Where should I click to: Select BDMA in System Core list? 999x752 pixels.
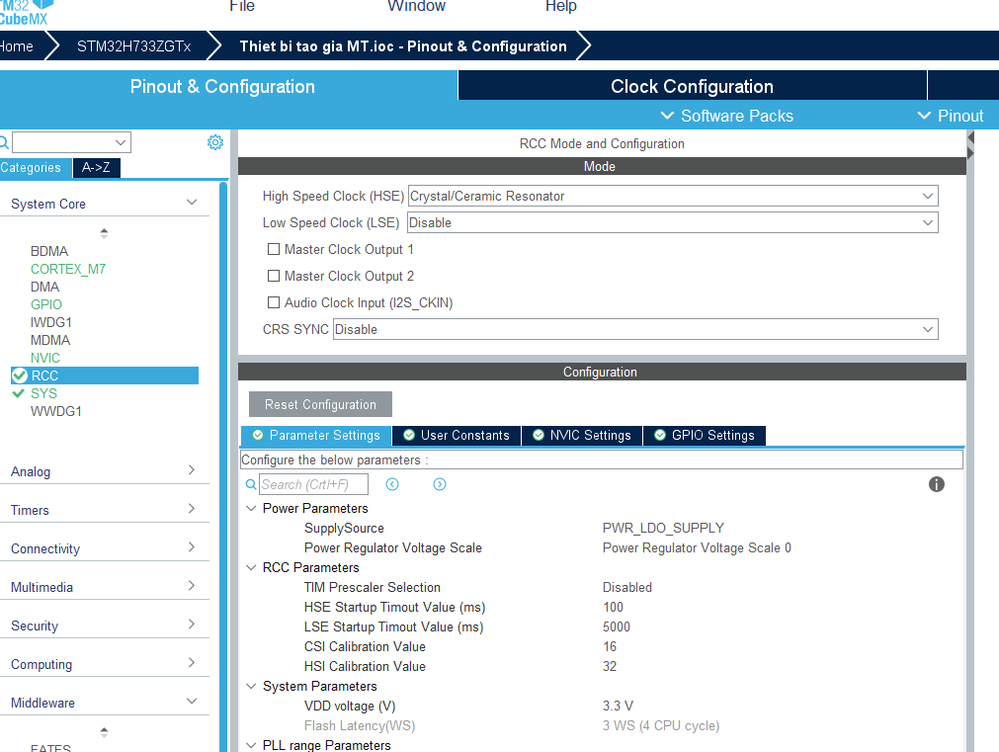[x=49, y=251]
